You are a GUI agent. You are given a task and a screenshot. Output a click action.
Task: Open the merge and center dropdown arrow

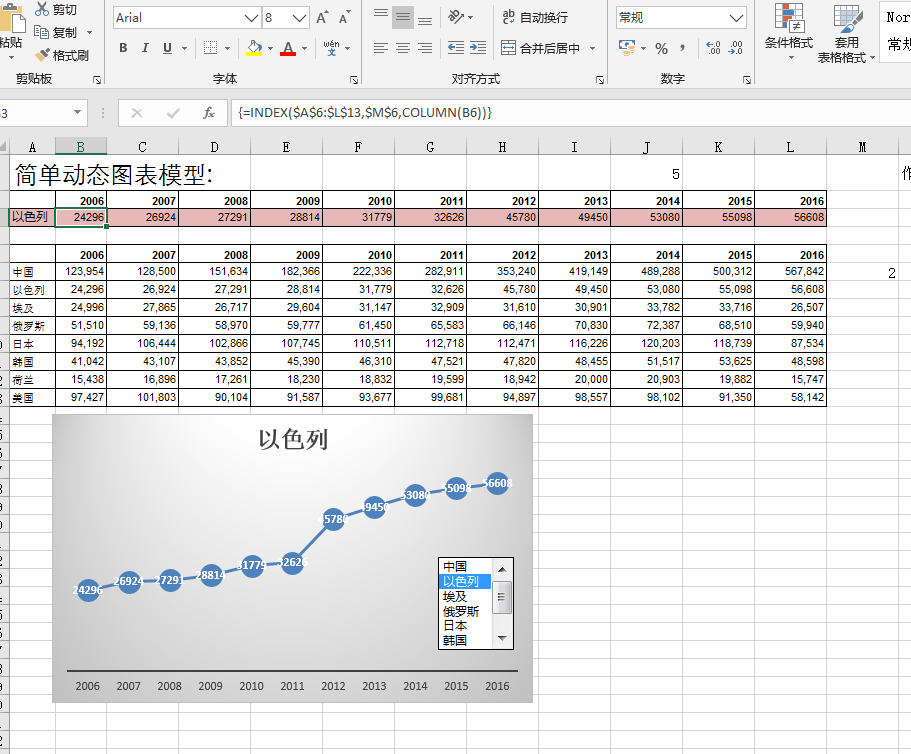pos(593,48)
